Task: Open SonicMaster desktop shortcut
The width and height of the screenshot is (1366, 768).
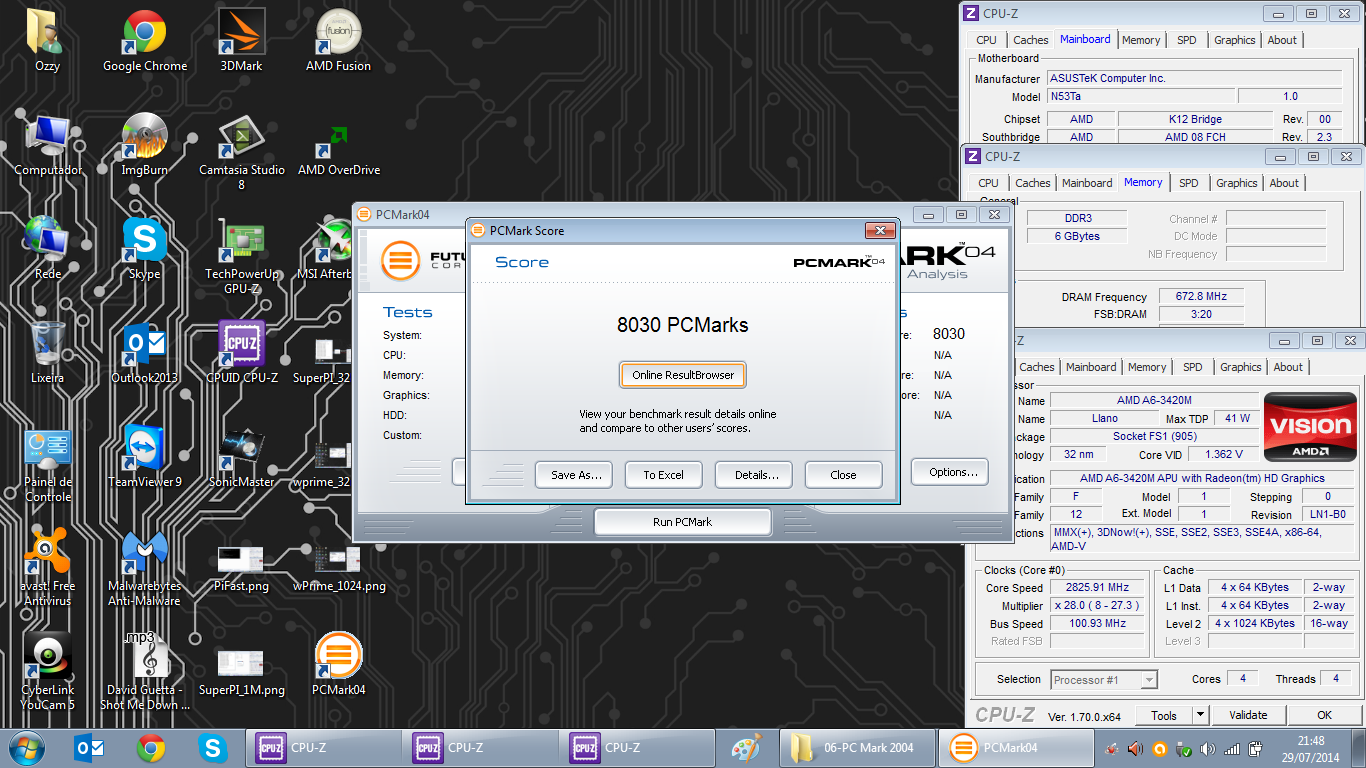Action: 241,456
